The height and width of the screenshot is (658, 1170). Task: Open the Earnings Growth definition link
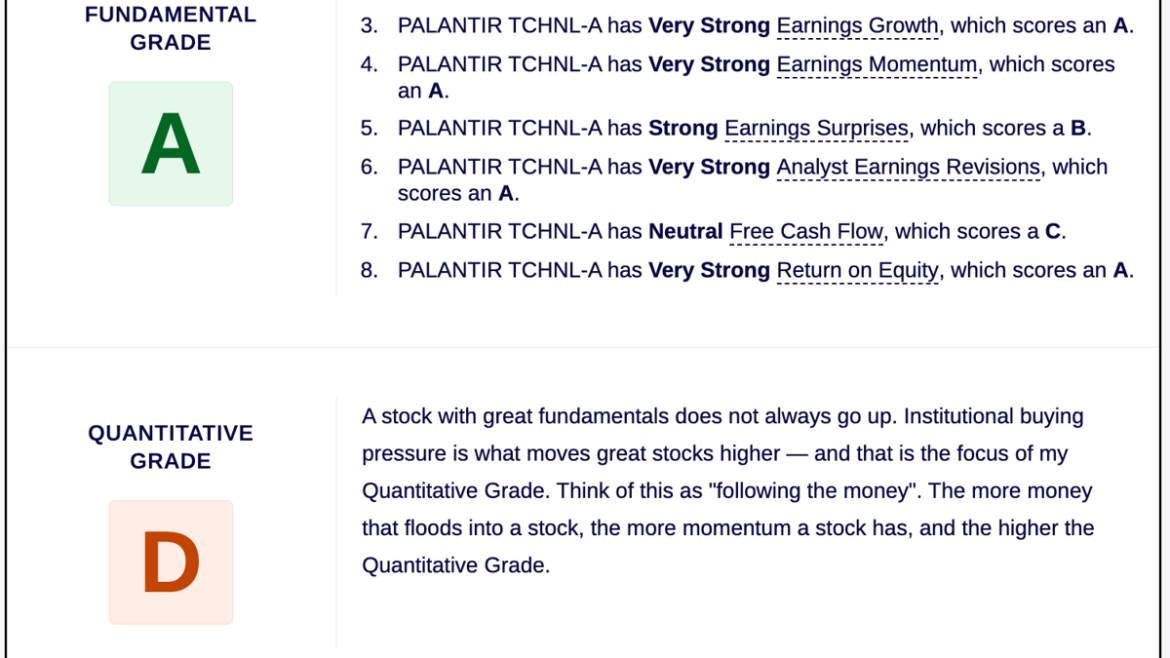pyautogui.click(x=857, y=25)
